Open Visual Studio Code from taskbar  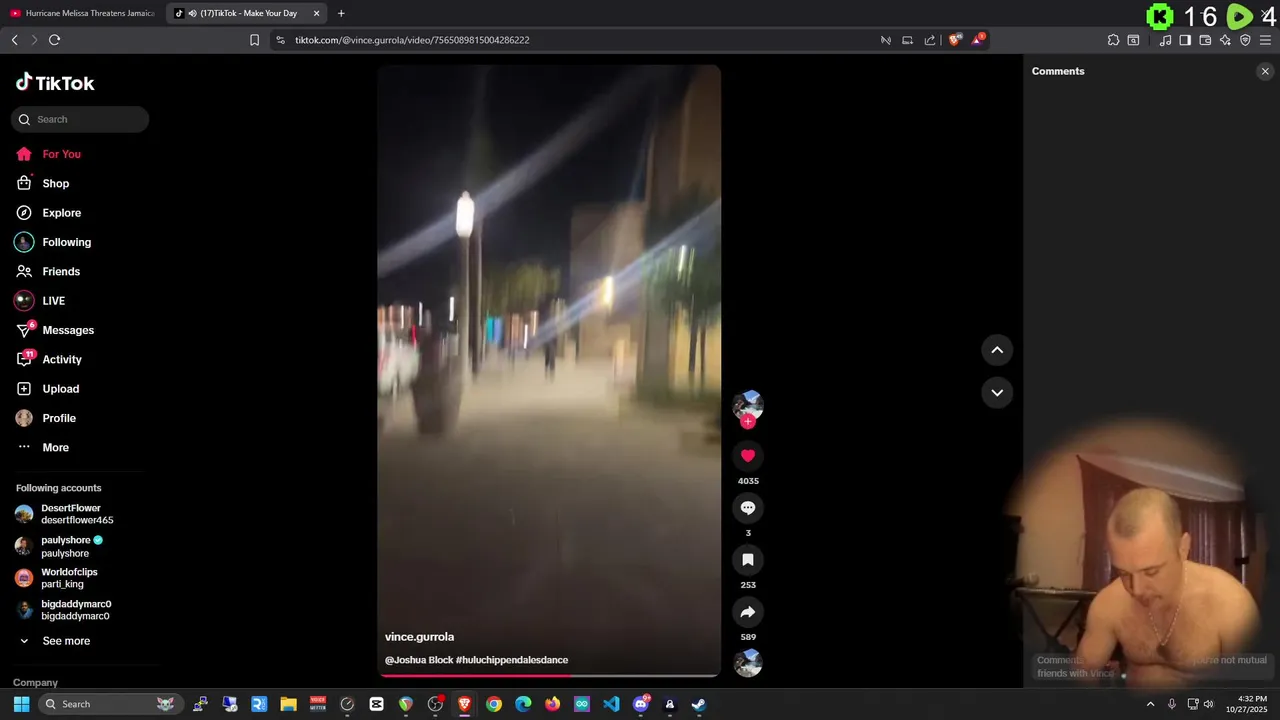[611, 704]
